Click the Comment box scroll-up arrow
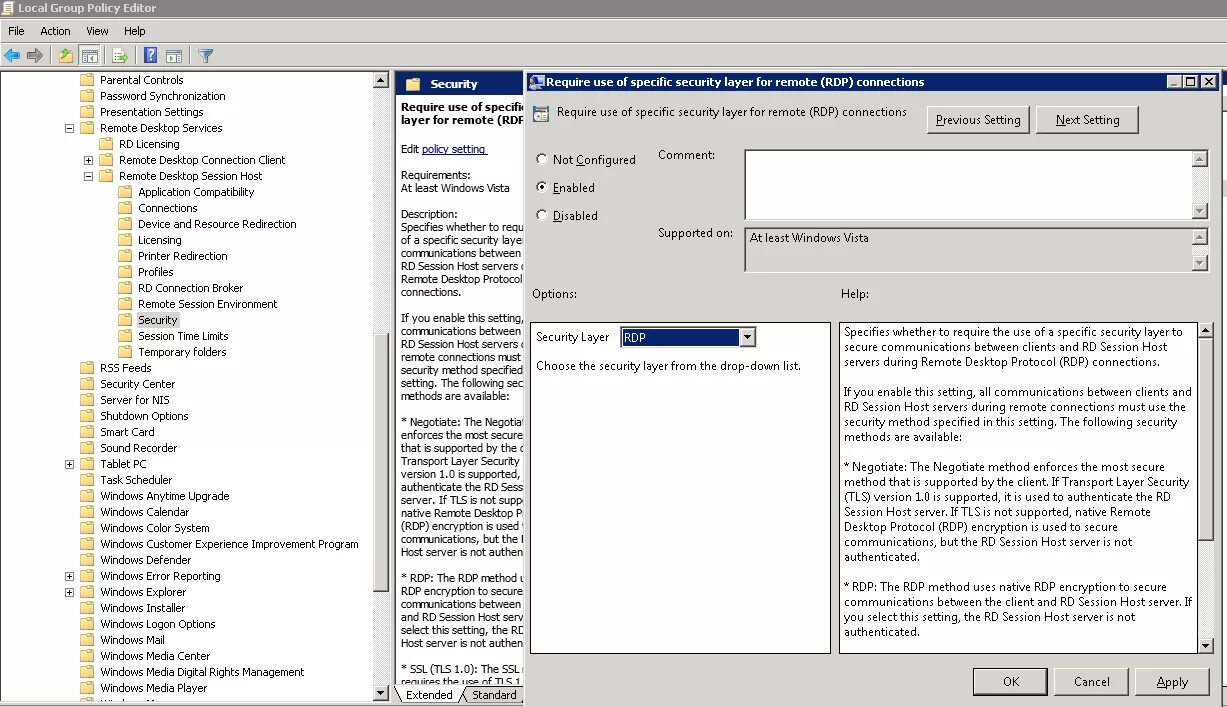The width and height of the screenshot is (1227, 707). coord(1200,158)
